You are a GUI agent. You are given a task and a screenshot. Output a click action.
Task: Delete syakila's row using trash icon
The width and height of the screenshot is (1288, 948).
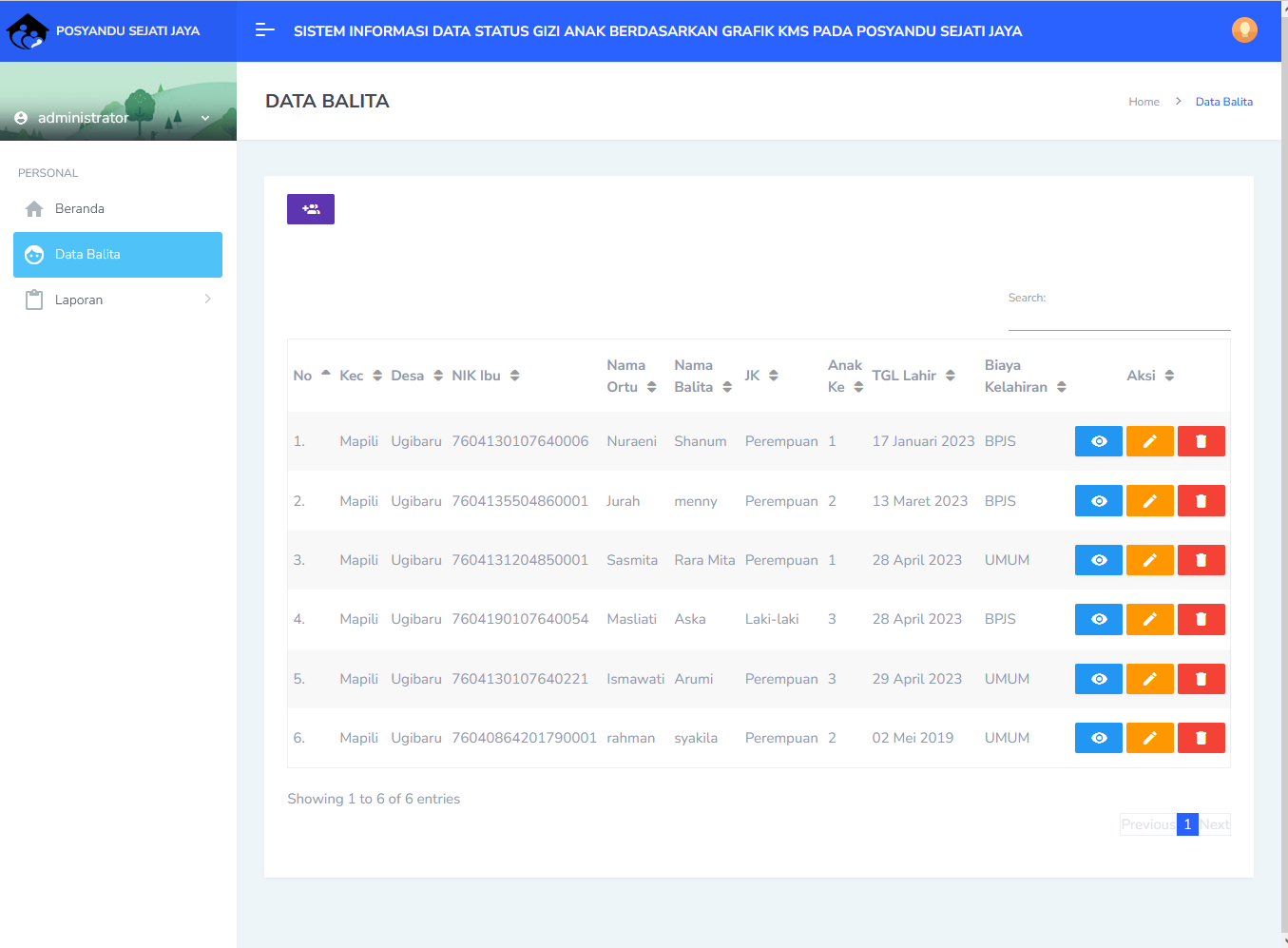(x=1201, y=738)
